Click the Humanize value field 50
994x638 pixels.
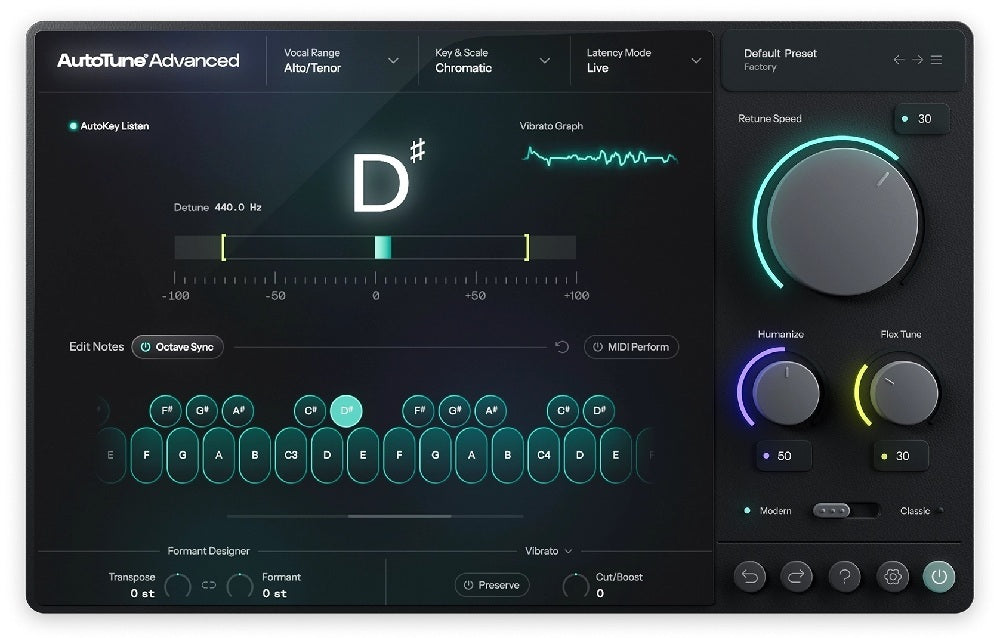tap(784, 455)
